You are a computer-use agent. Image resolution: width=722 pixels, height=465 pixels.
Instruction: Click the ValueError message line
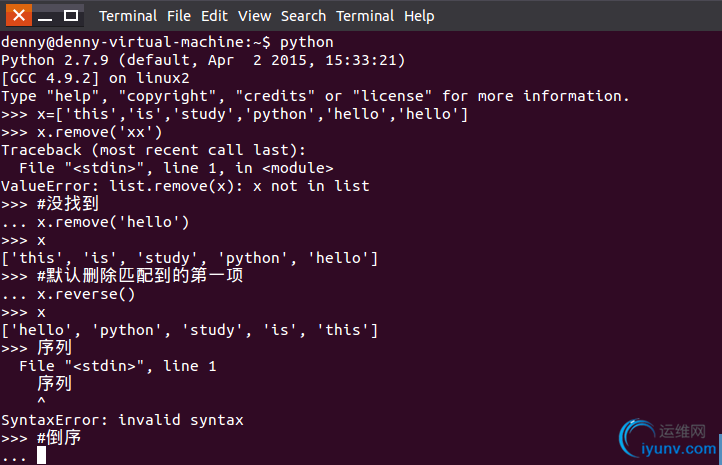pos(185,186)
